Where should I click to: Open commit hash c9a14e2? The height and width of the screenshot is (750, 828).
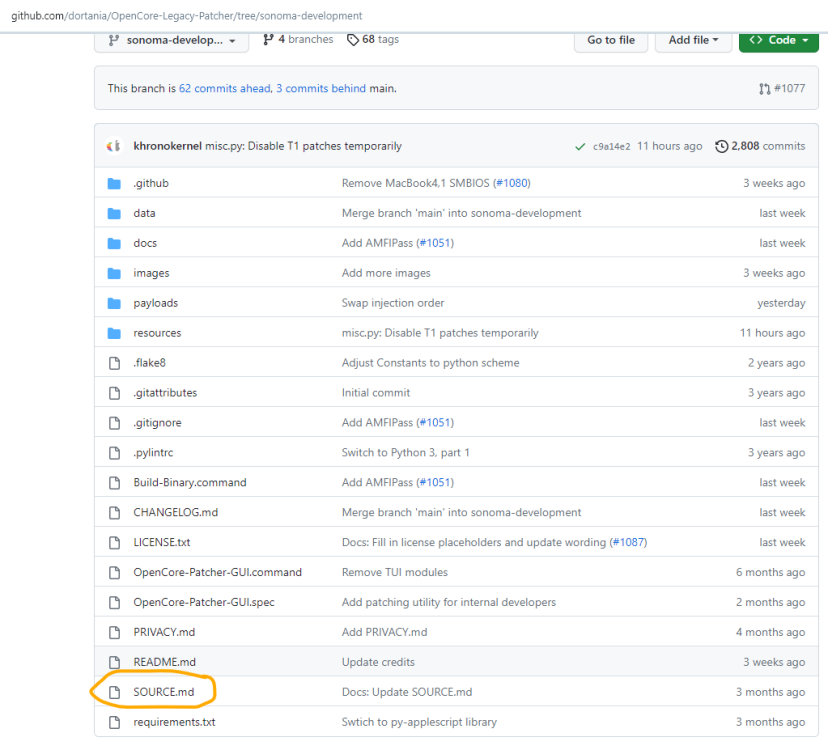[611, 146]
